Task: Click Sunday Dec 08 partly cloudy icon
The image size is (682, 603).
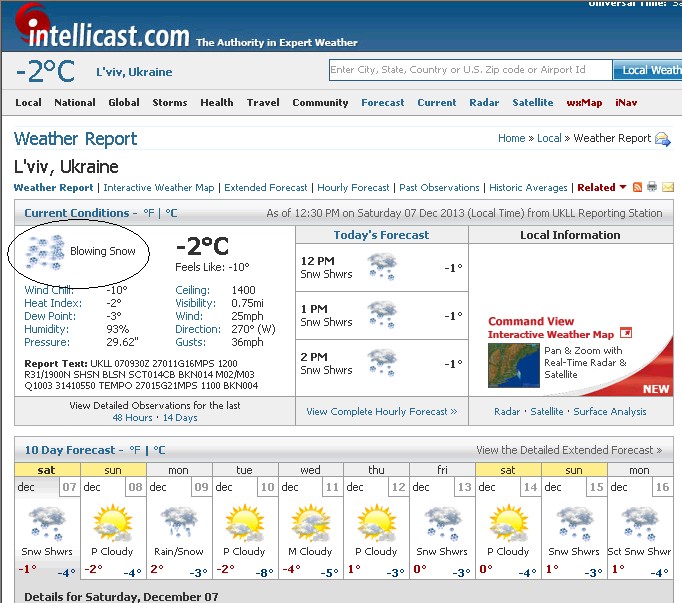Action: 113,522
